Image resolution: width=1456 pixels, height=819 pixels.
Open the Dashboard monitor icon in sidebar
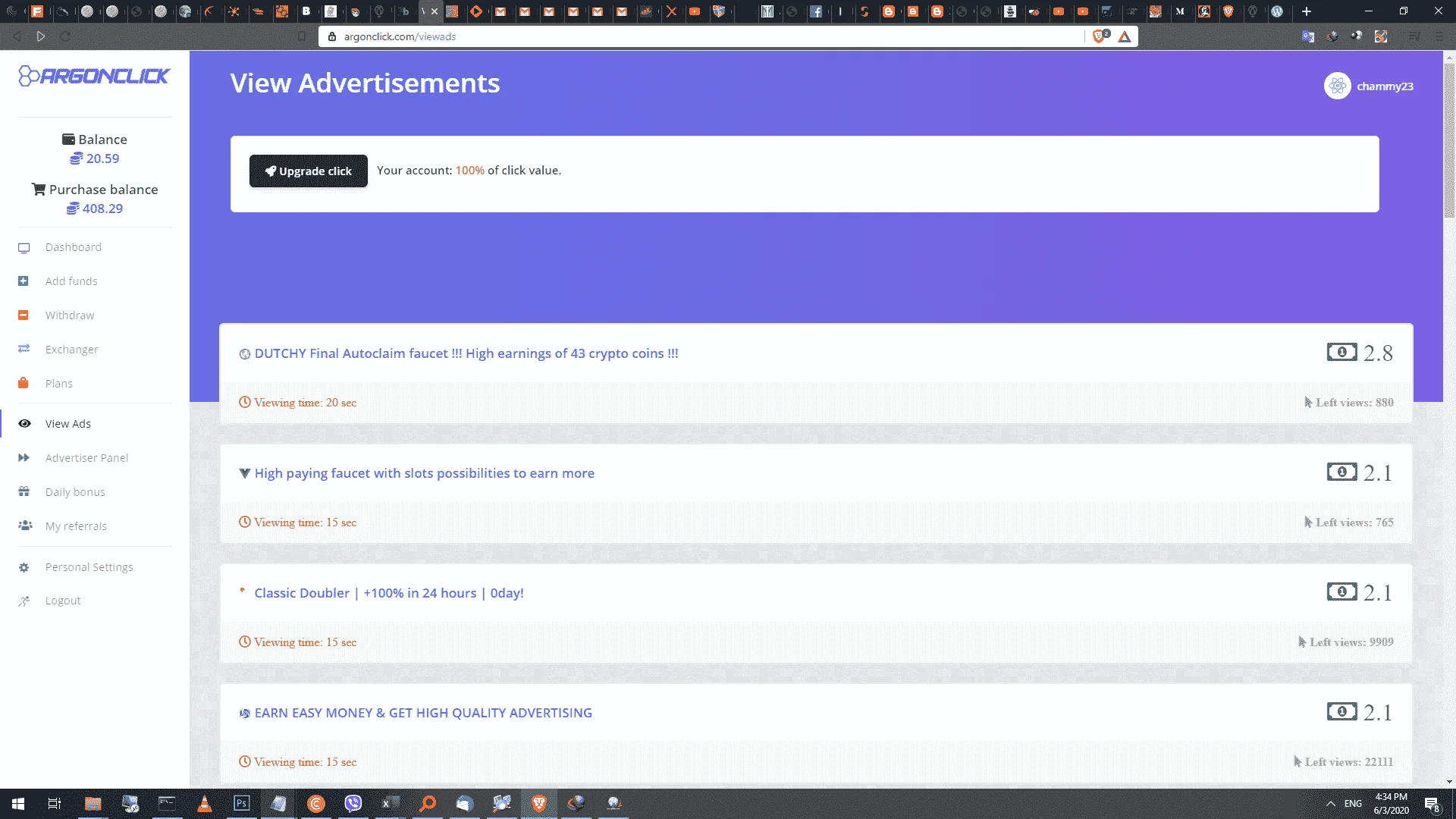coord(24,248)
